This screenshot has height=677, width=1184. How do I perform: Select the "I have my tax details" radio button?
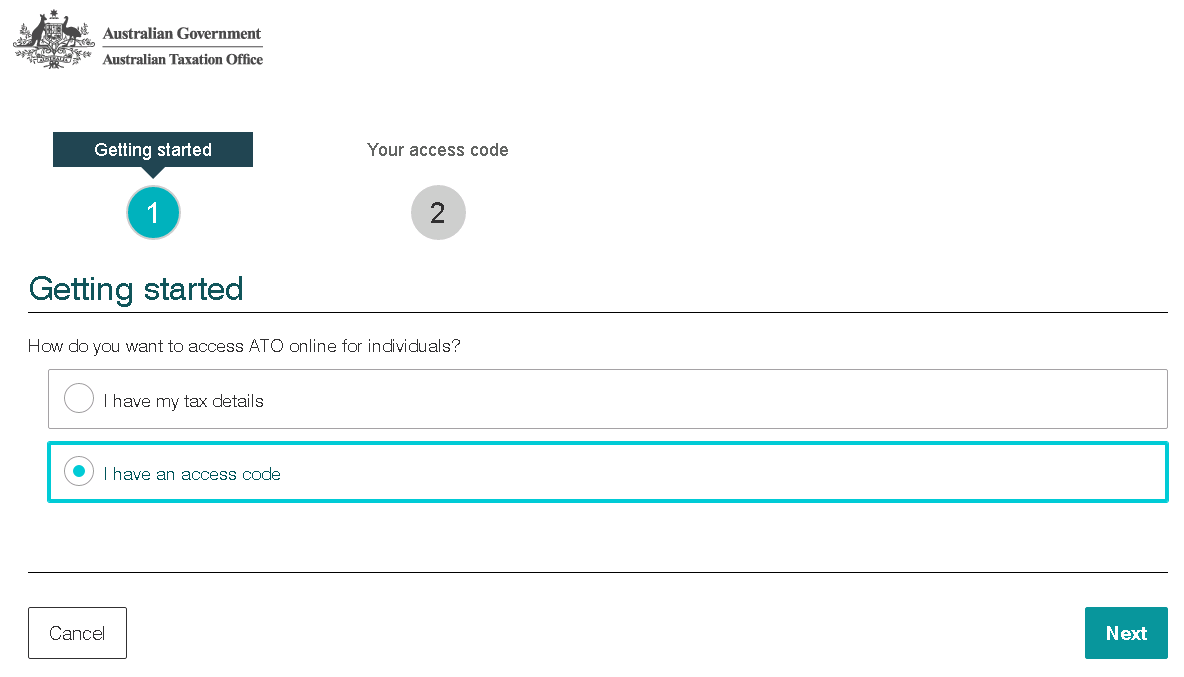tap(79, 399)
